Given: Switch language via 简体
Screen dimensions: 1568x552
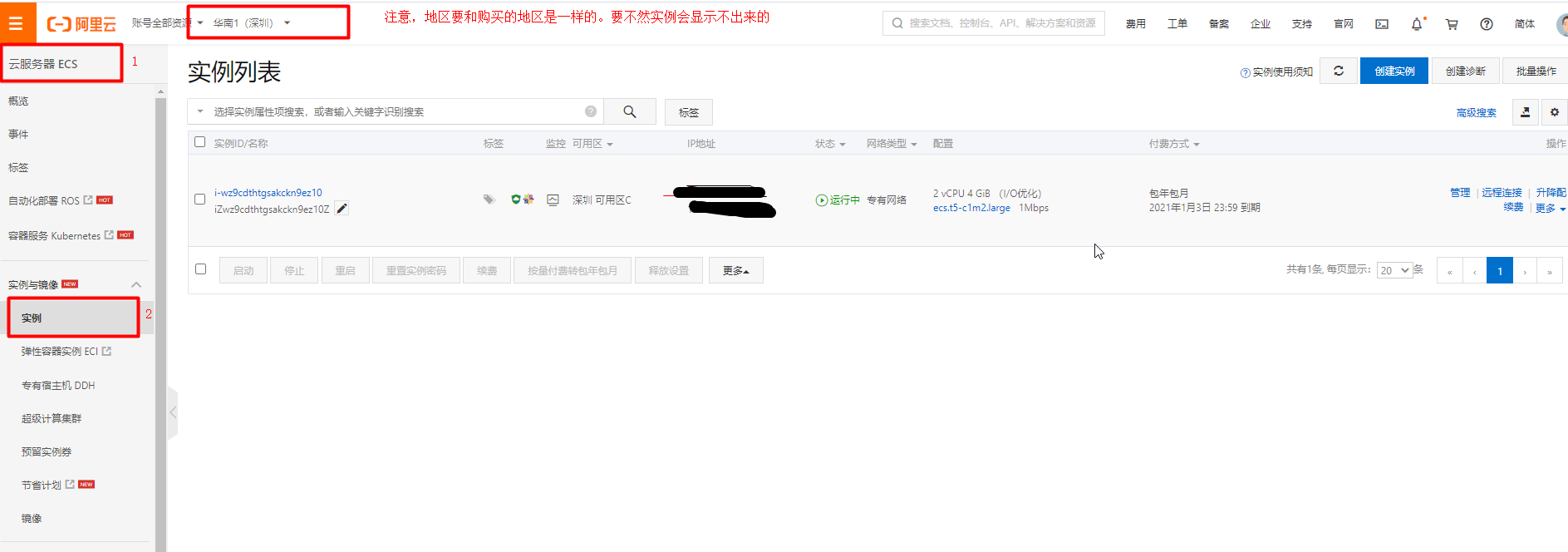Looking at the screenshot, I should point(1525,24).
